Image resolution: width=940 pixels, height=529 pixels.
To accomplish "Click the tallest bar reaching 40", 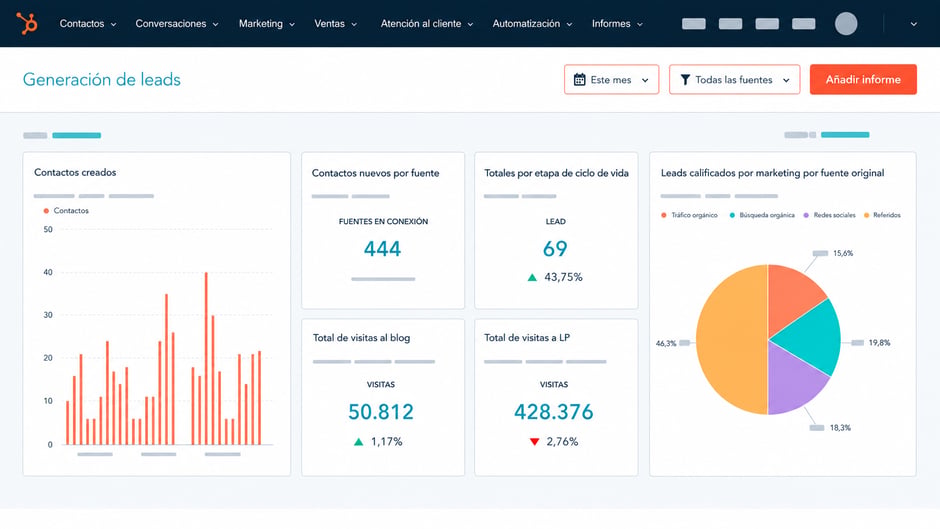I will pyautogui.click(x=206, y=358).
